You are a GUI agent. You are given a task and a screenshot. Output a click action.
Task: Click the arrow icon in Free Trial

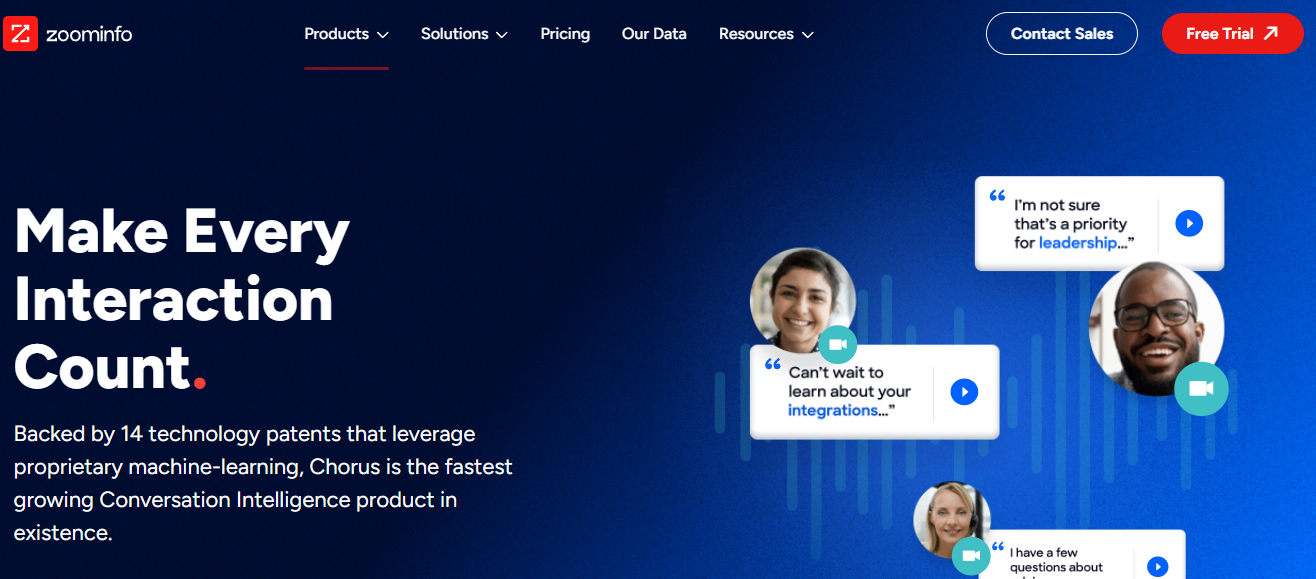pos(1271,33)
